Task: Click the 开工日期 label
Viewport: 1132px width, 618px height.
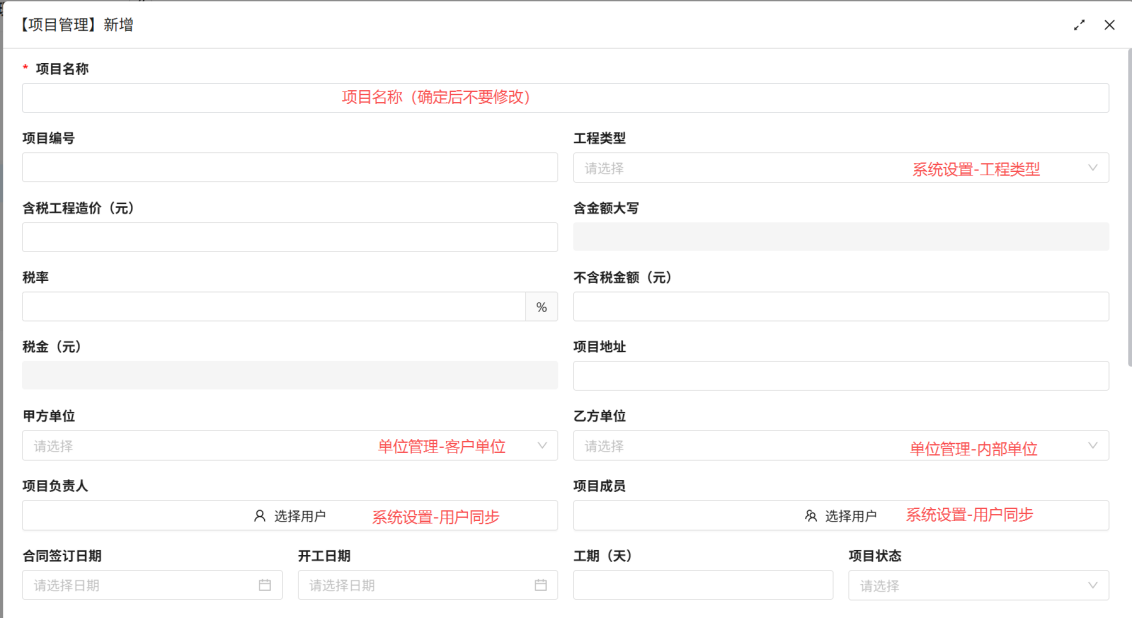Action: click(324, 556)
